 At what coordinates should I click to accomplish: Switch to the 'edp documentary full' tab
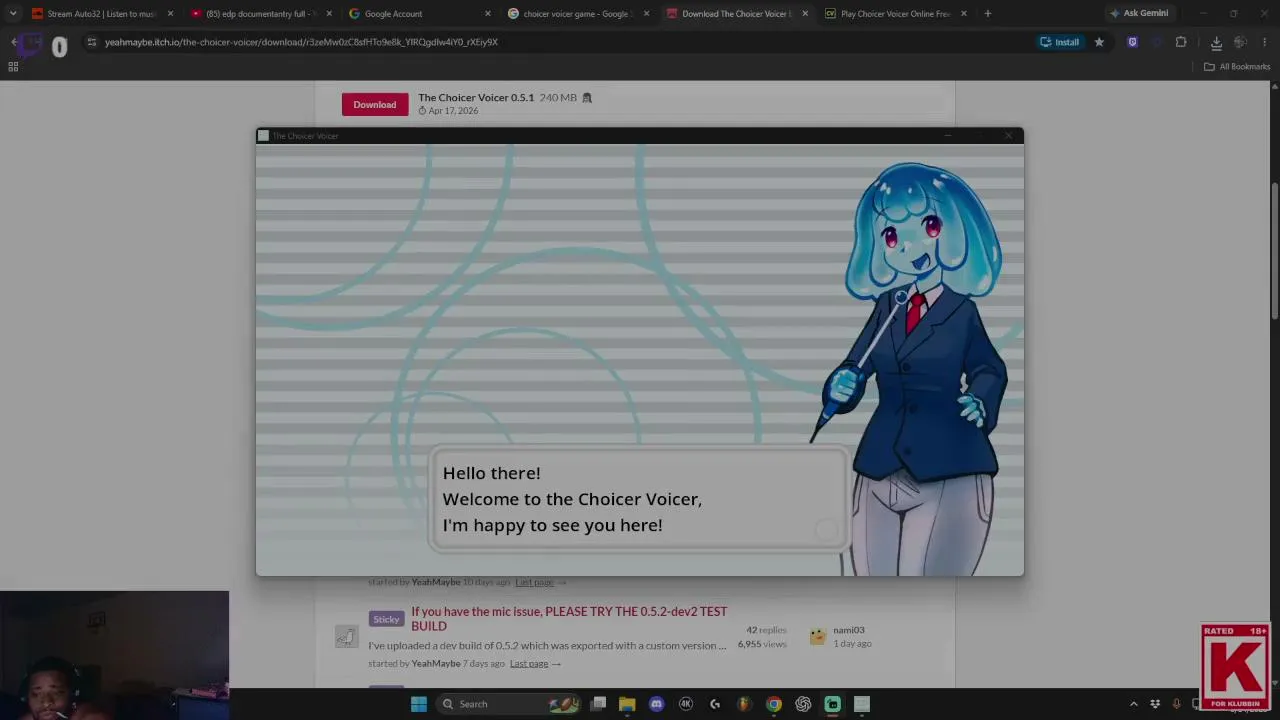(260, 14)
